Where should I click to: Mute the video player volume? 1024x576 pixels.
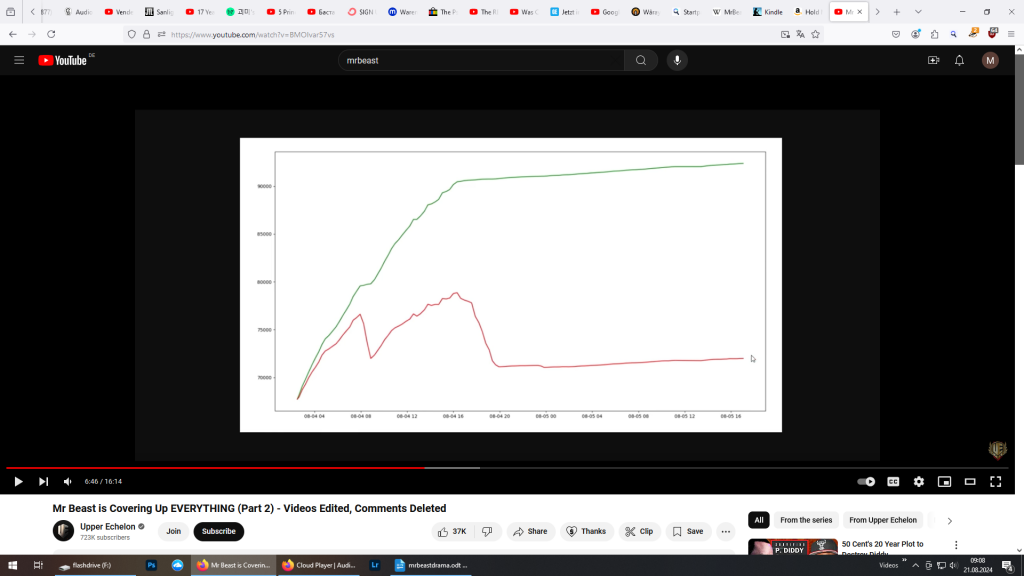click(x=68, y=482)
